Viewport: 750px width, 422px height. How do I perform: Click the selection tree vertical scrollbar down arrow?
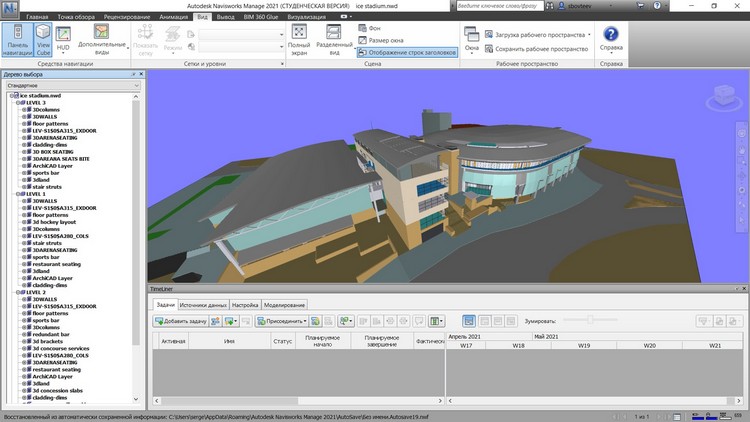tap(136, 399)
